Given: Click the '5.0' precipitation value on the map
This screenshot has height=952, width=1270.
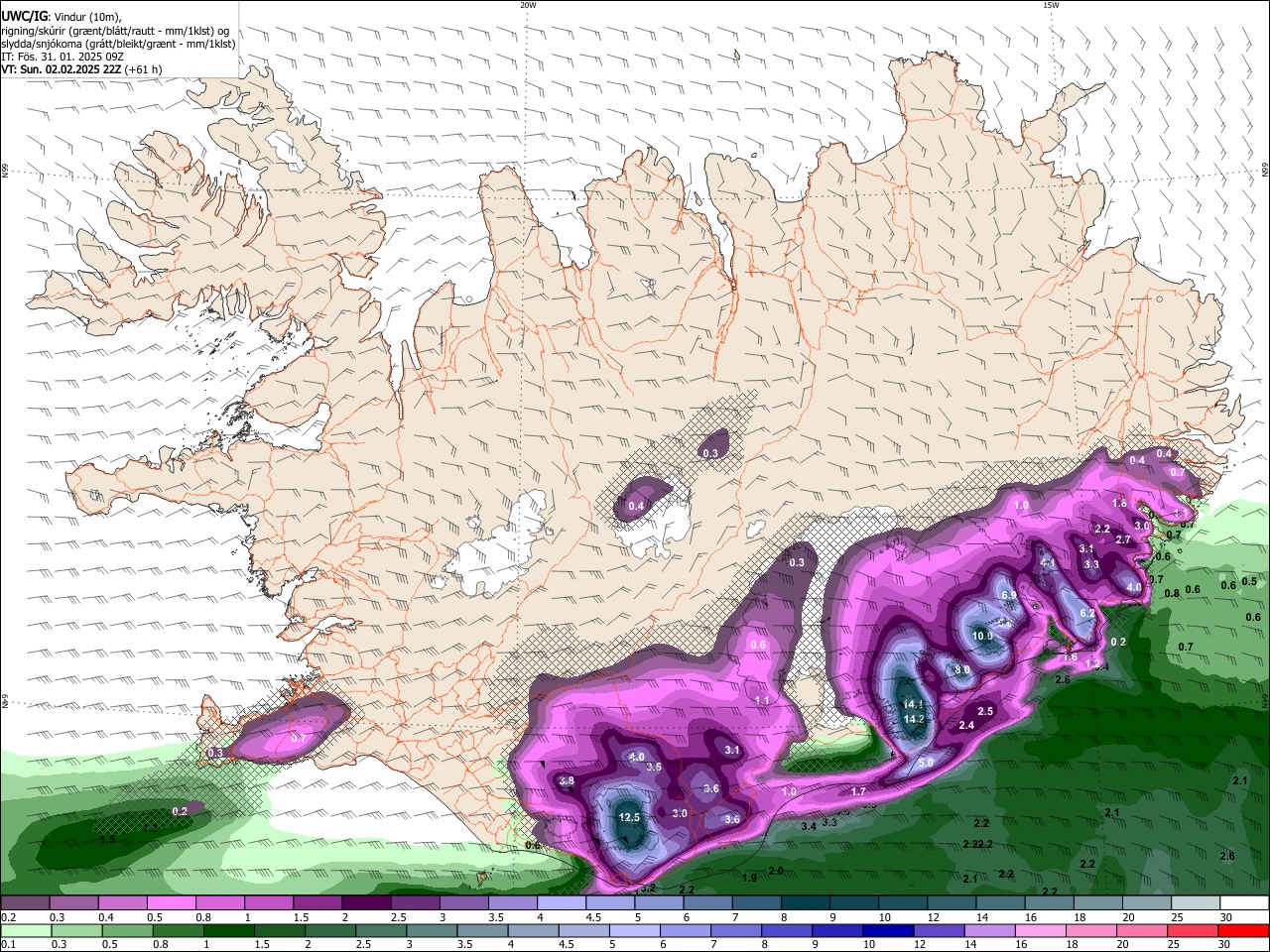Looking at the screenshot, I should 926,763.
